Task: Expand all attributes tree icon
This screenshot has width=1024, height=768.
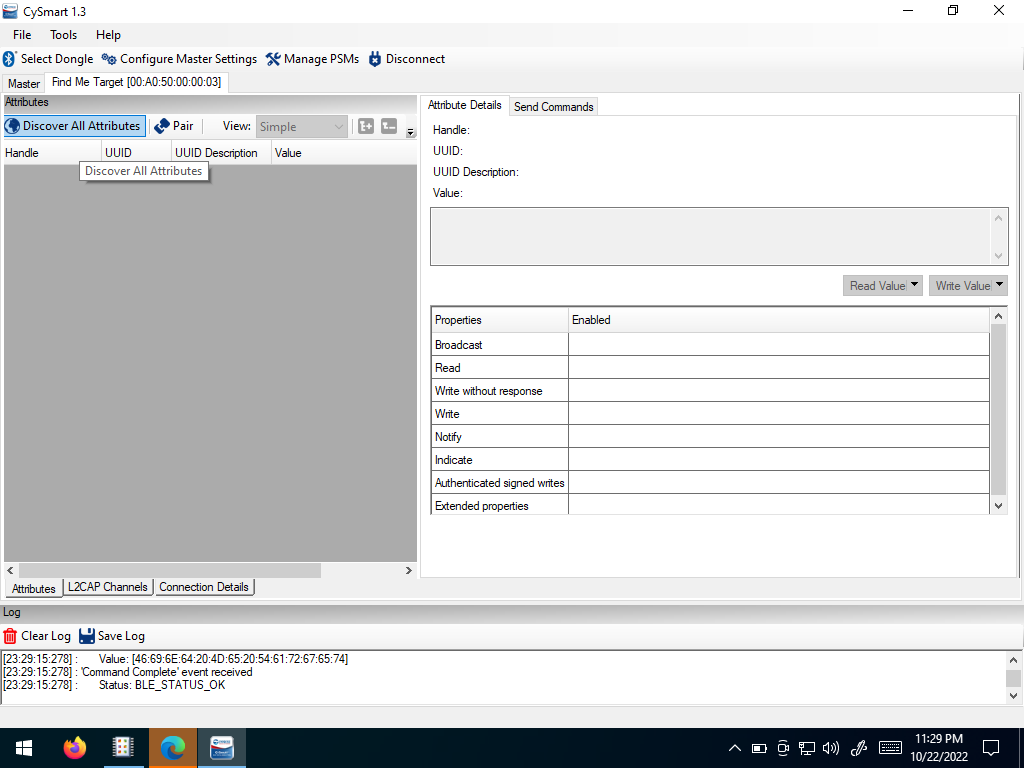Action: [366, 126]
